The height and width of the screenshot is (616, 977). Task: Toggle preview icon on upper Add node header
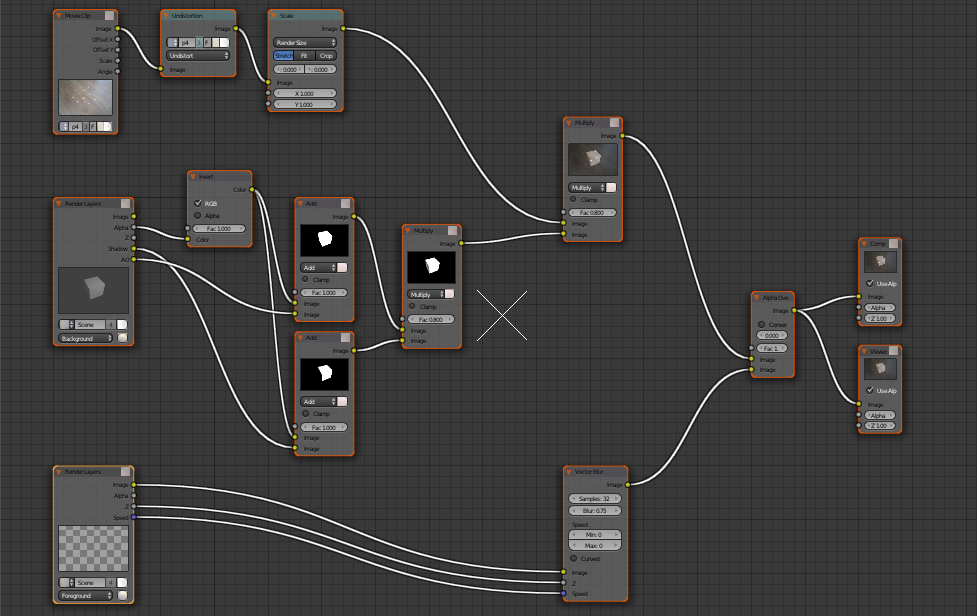[345, 204]
